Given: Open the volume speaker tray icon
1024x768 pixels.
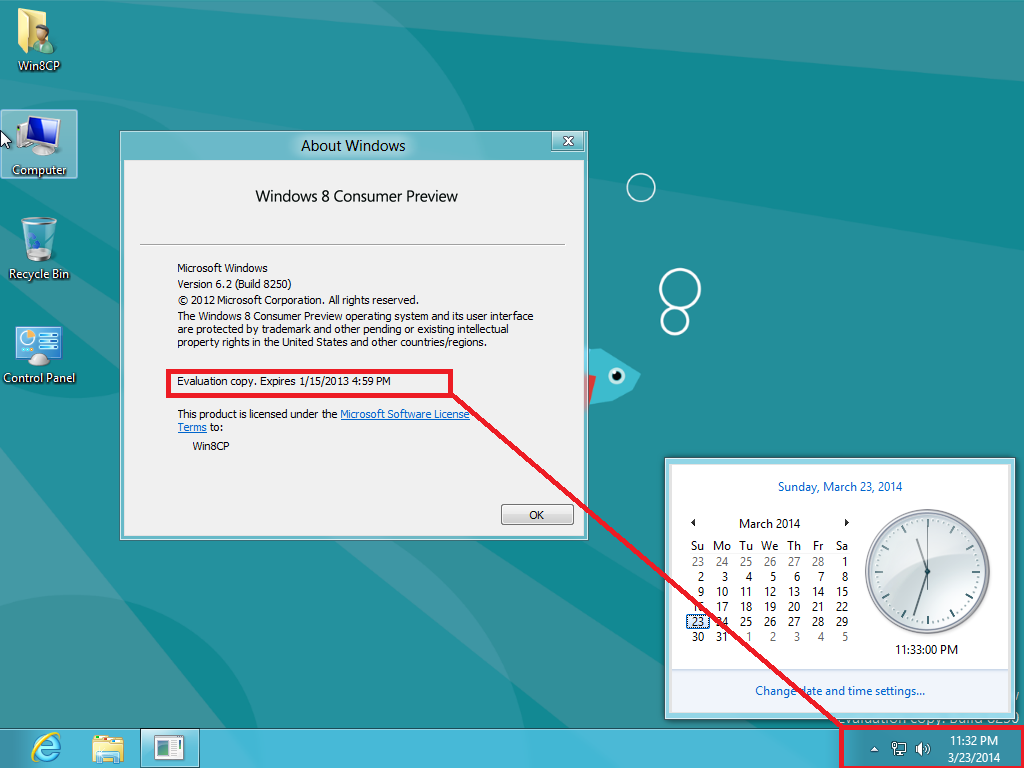Looking at the screenshot, I should click(922, 749).
